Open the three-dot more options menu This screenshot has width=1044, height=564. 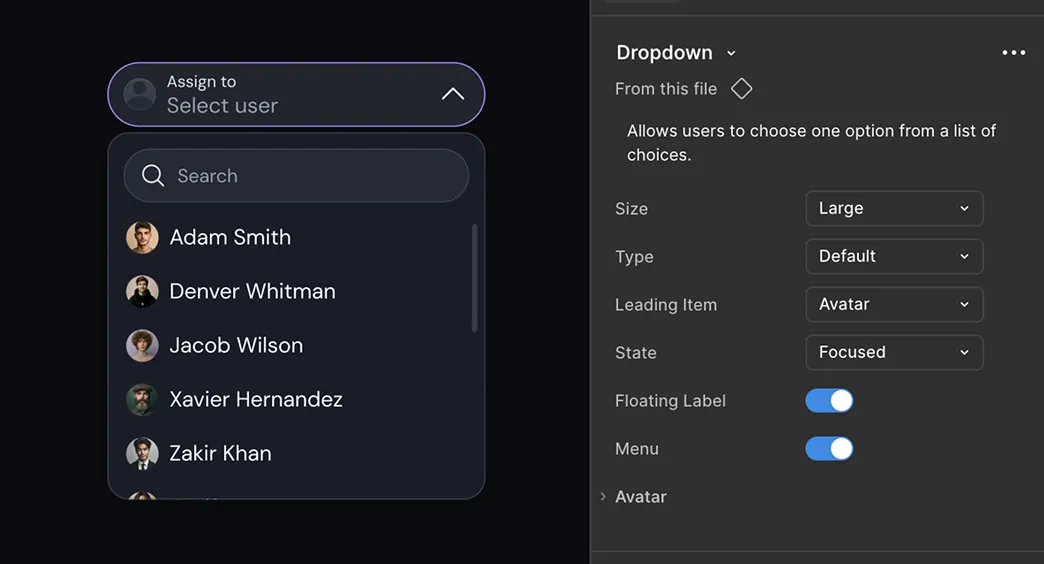1013,53
